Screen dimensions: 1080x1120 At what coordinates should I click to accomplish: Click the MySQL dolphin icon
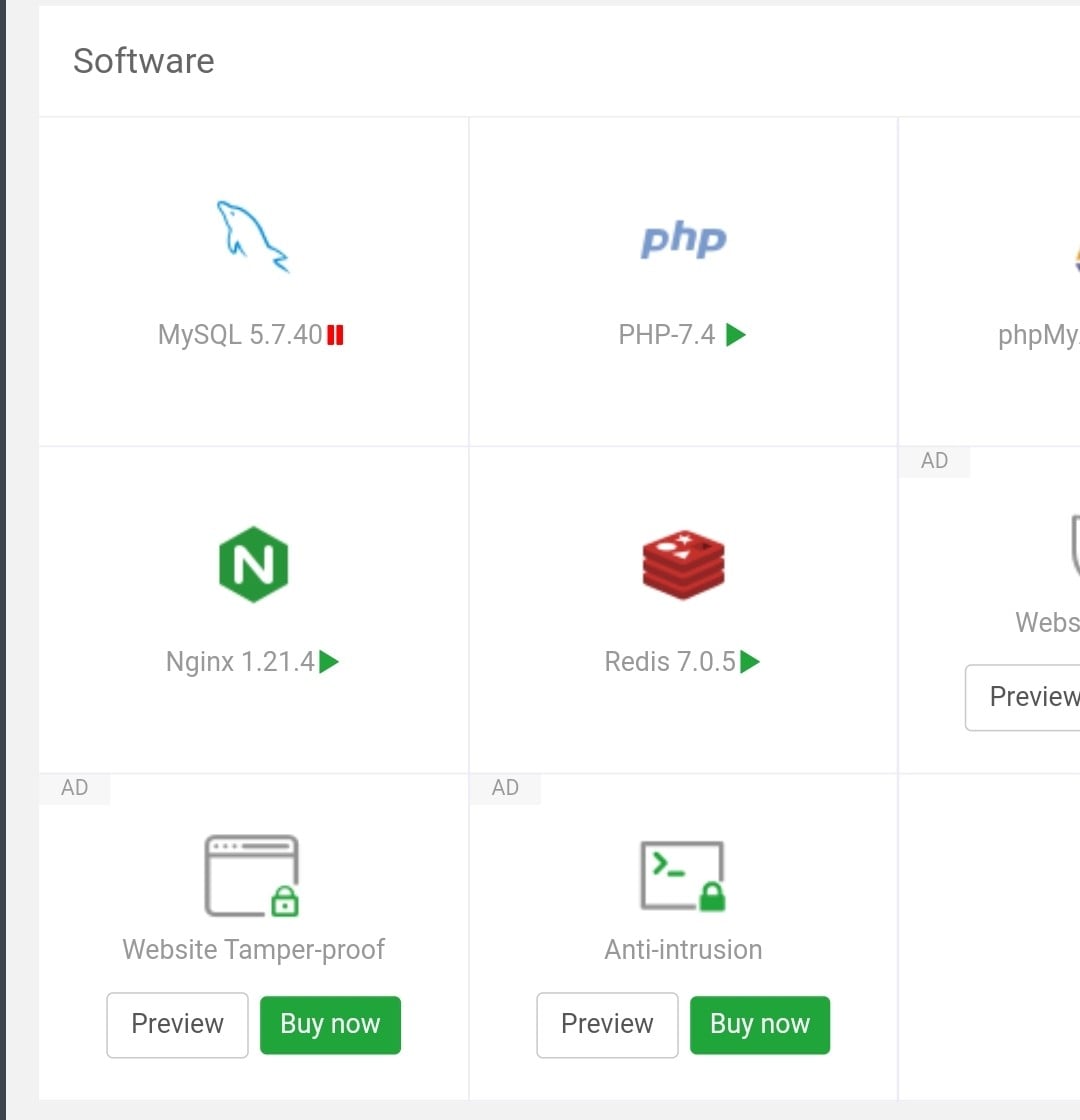(253, 237)
